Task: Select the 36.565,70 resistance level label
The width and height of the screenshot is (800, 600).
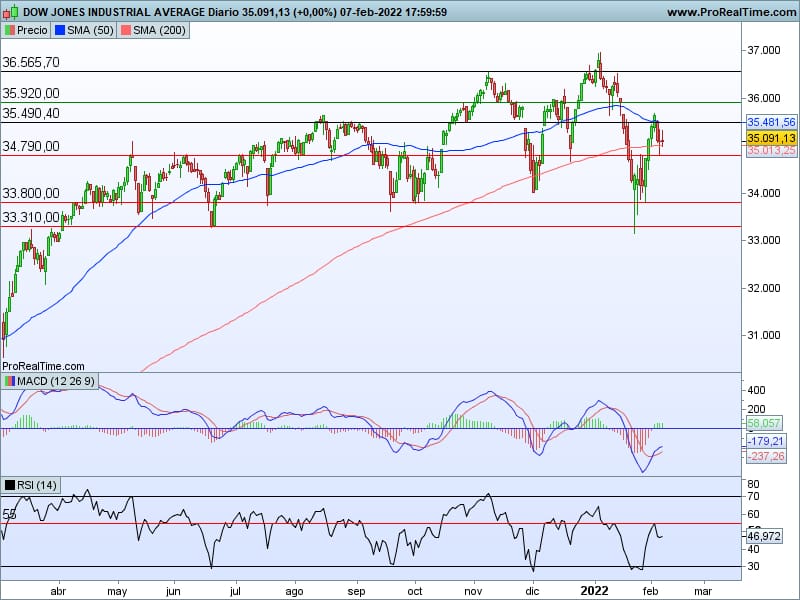Action: click(31, 62)
